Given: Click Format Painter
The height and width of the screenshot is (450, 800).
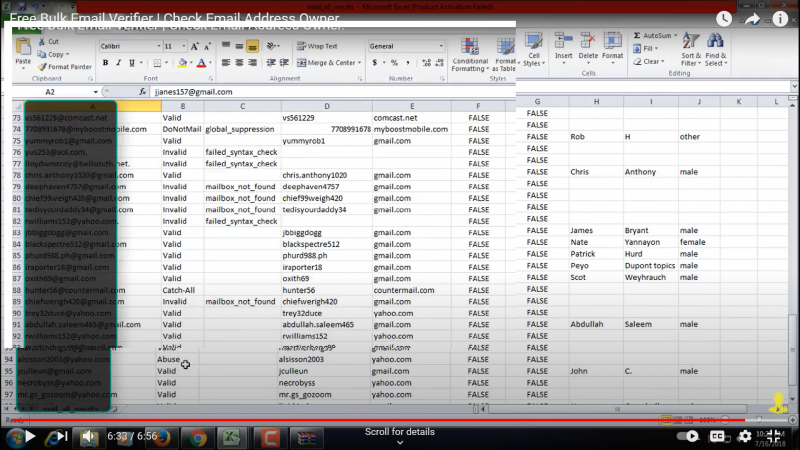Looking at the screenshot, I should tap(64, 67).
